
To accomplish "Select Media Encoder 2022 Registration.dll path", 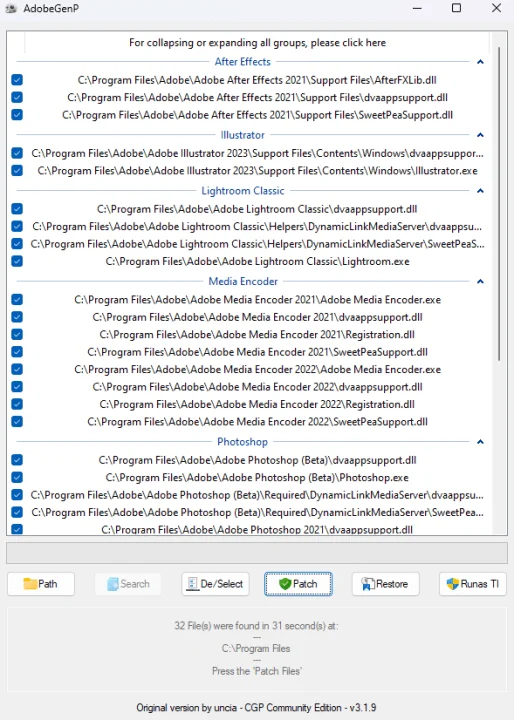I will click(x=257, y=404).
